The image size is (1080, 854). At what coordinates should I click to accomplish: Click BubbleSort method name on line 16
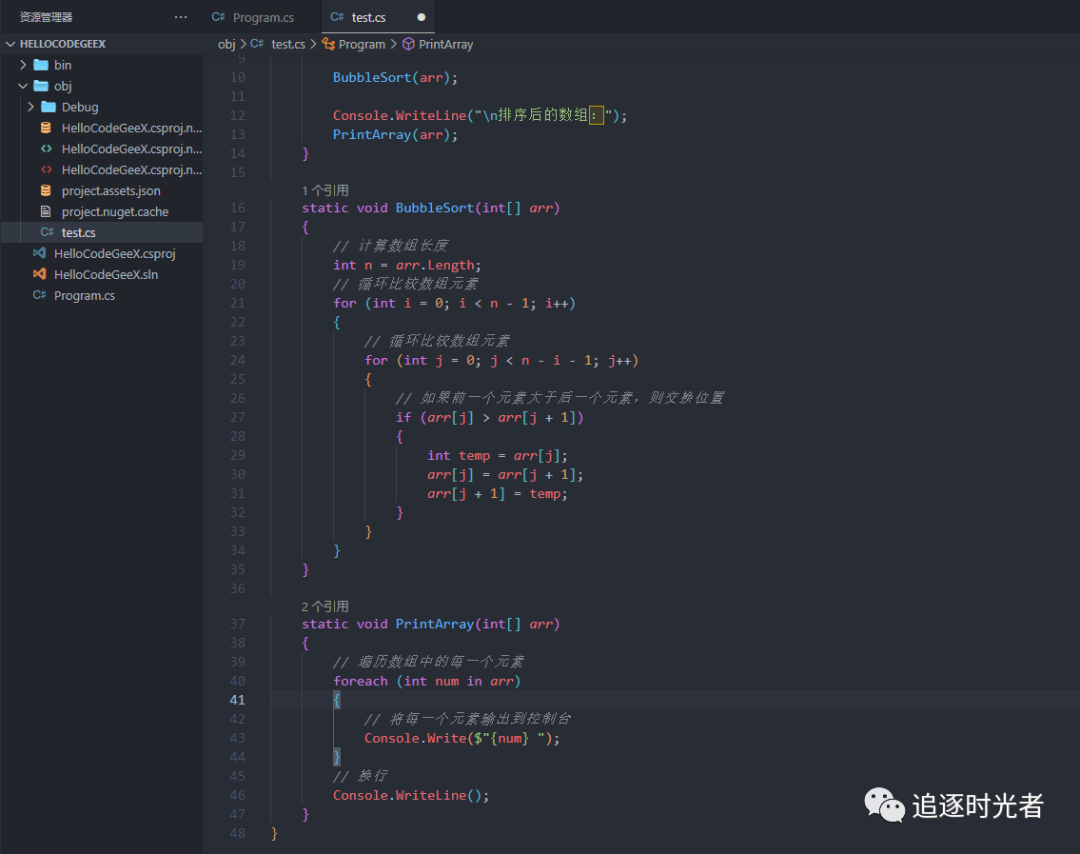tap(435, 208)
